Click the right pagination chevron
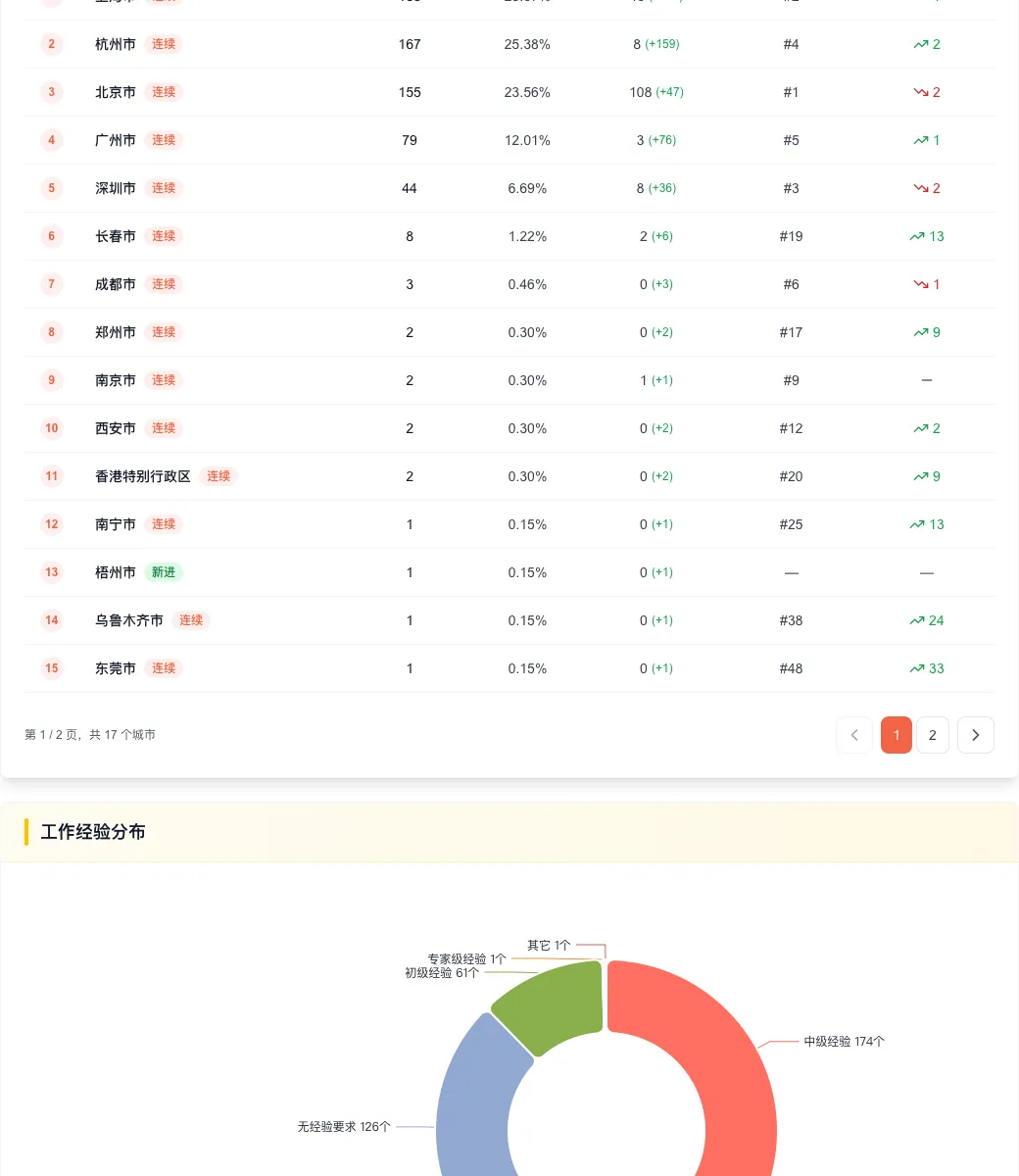This screenshot has width=1019, height=1176. [x=976, y=735]
